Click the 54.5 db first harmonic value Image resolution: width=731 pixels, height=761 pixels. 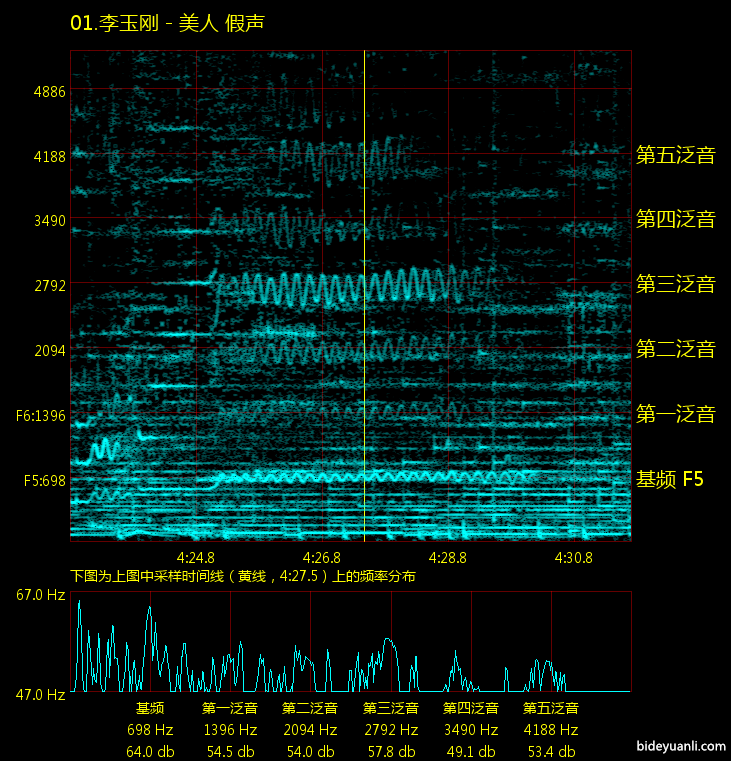tap(230, 752)
